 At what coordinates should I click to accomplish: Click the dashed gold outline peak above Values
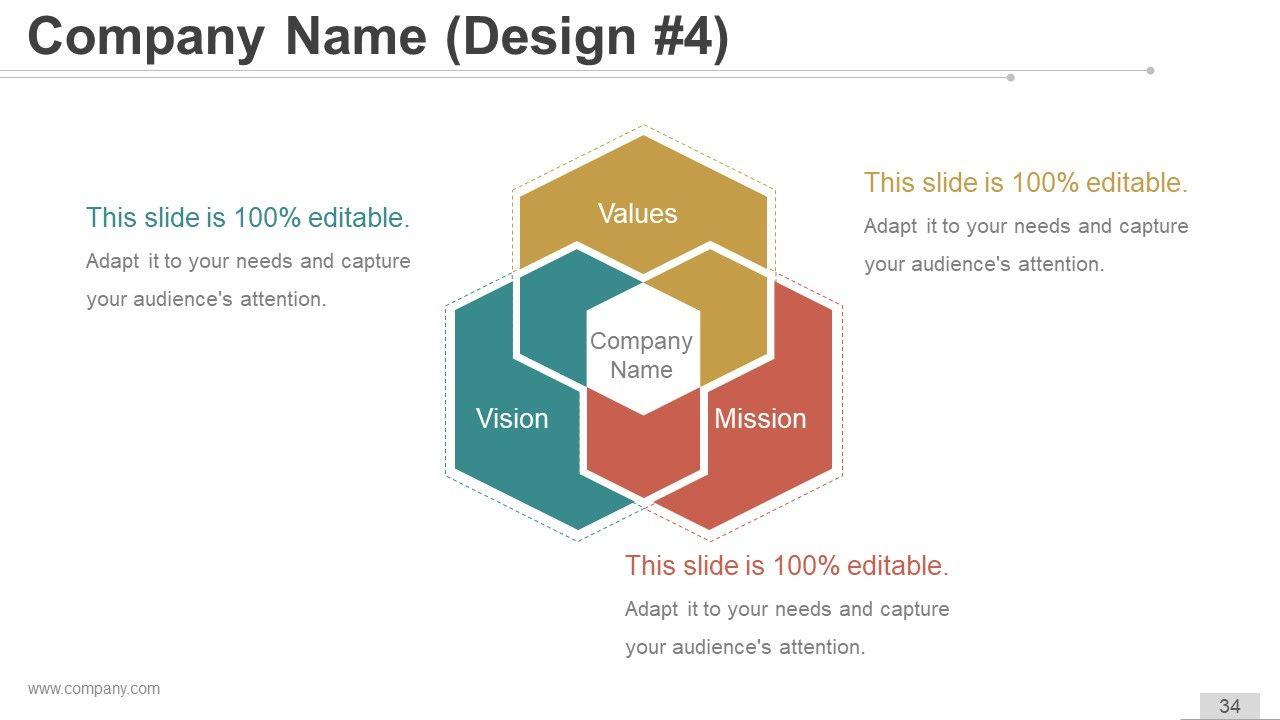pyautogui.click(x=644, y=126)
